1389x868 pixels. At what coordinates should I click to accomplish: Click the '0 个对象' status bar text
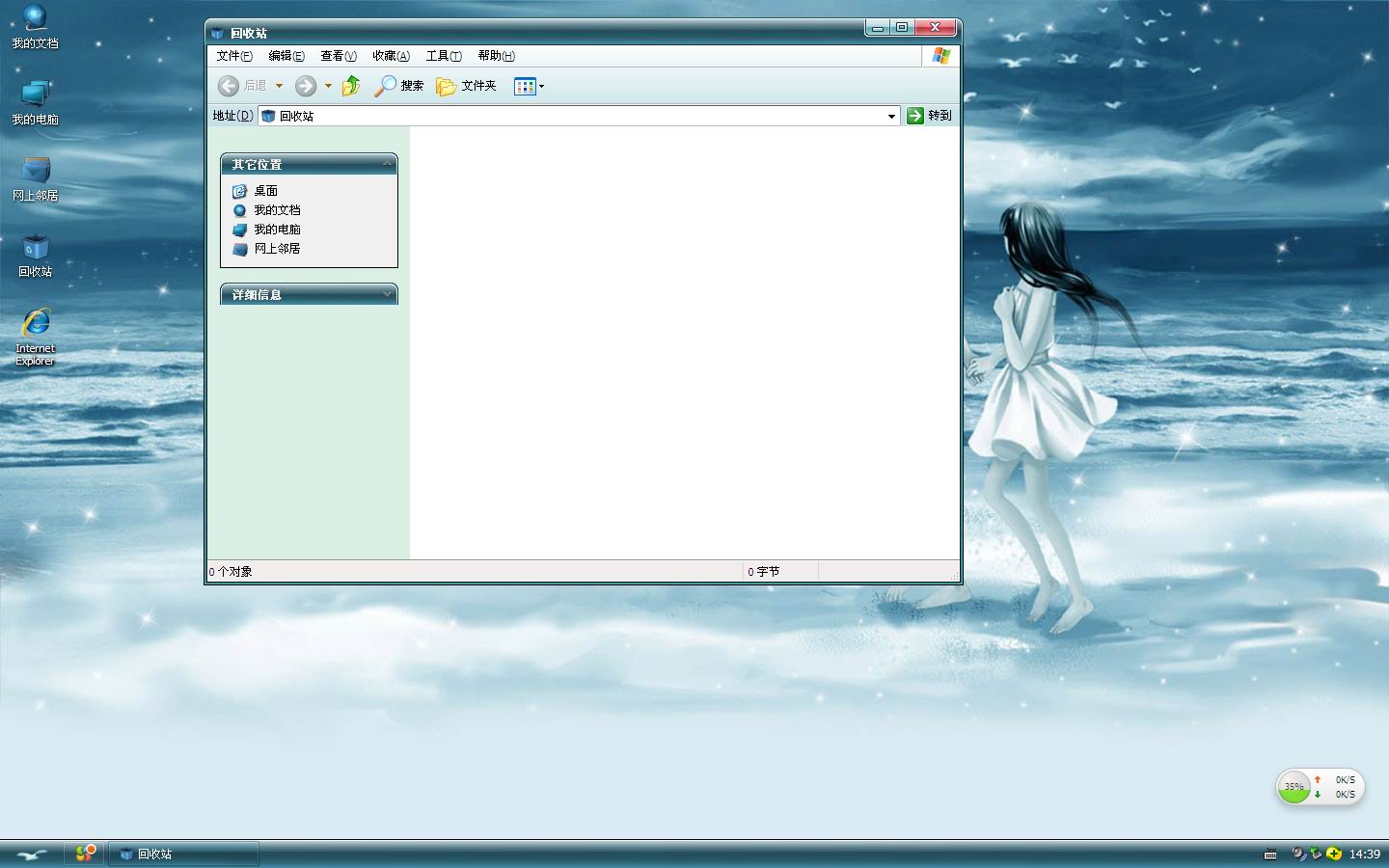(x=231, y=572)
